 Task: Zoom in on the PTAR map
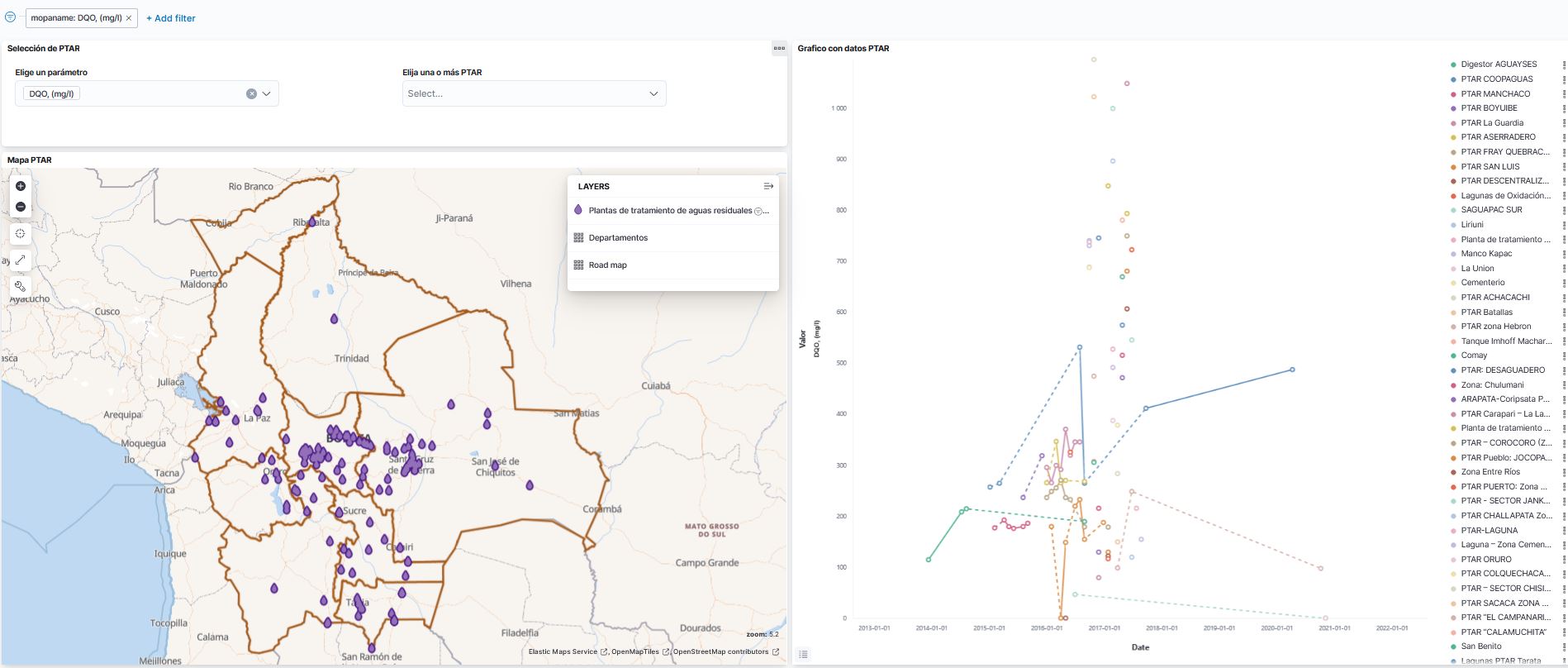[21, 186]
